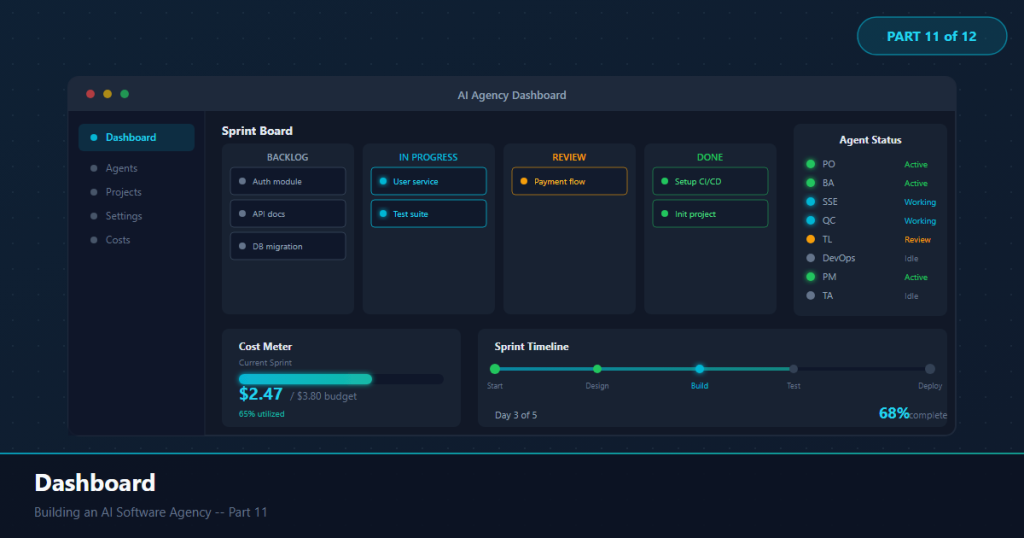
Task: Click the gray dot on Auth module
Action: point(242,182)
